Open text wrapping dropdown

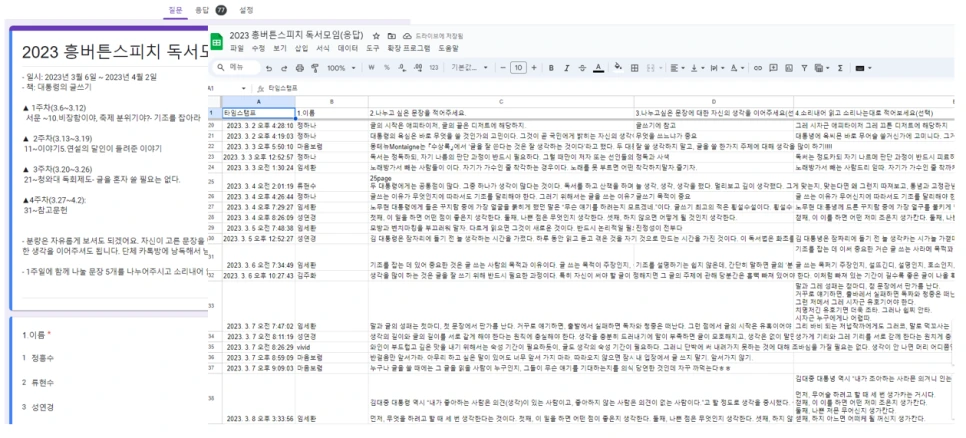718,68
